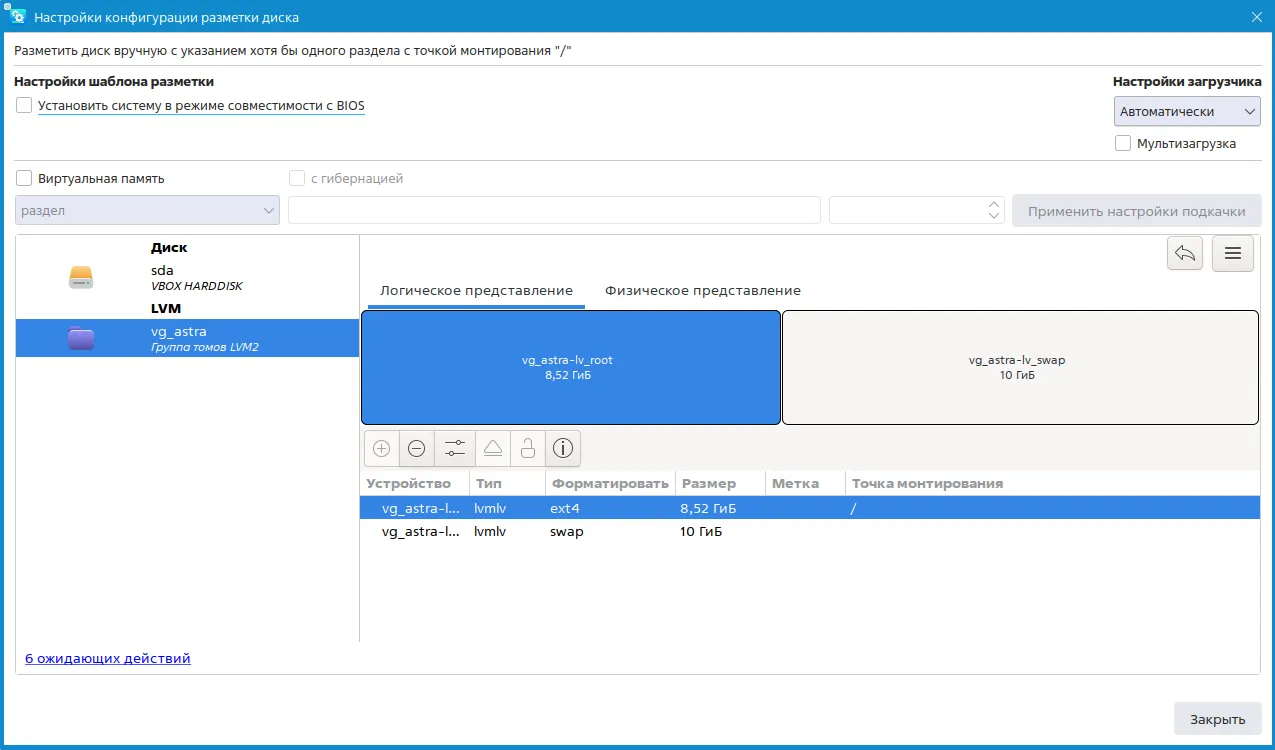This screenshot has height=750, width=1275.
Task: Click the app icon in the title bar
Action: [x=17, y=17]
